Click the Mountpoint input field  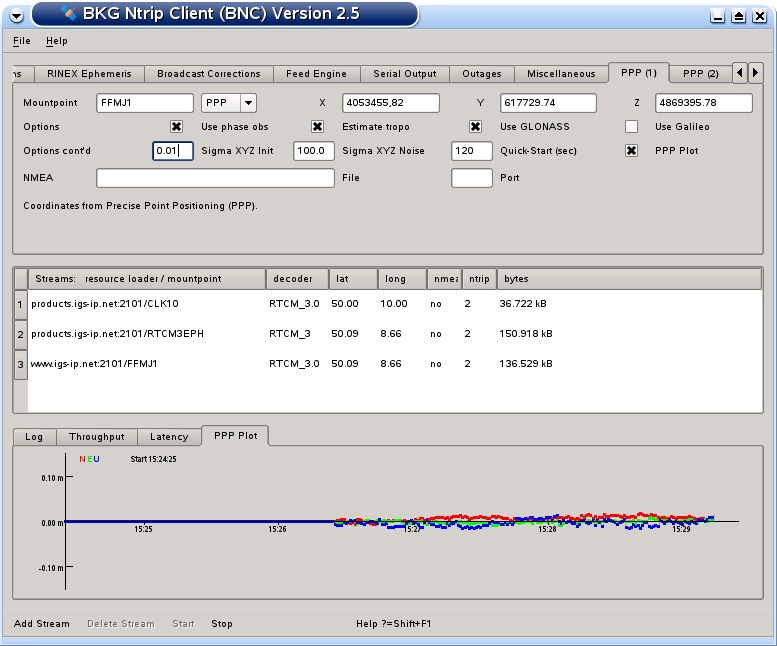coord(145,103)
